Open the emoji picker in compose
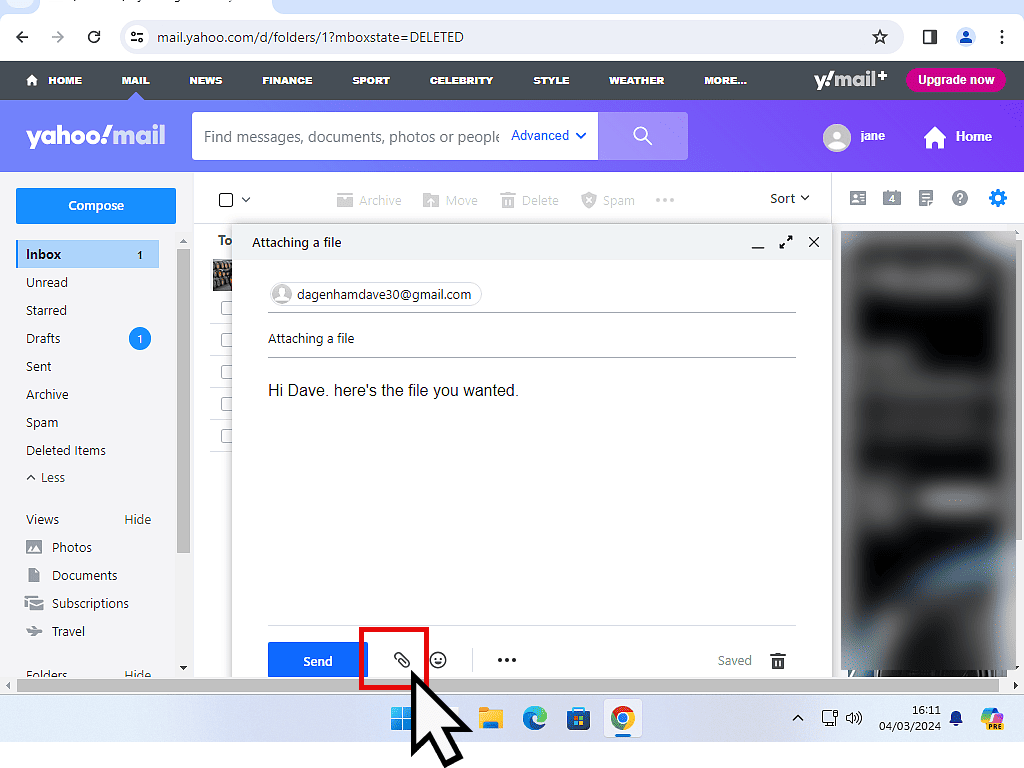This screenshot has height=768, width=1024. pos(438,660)
